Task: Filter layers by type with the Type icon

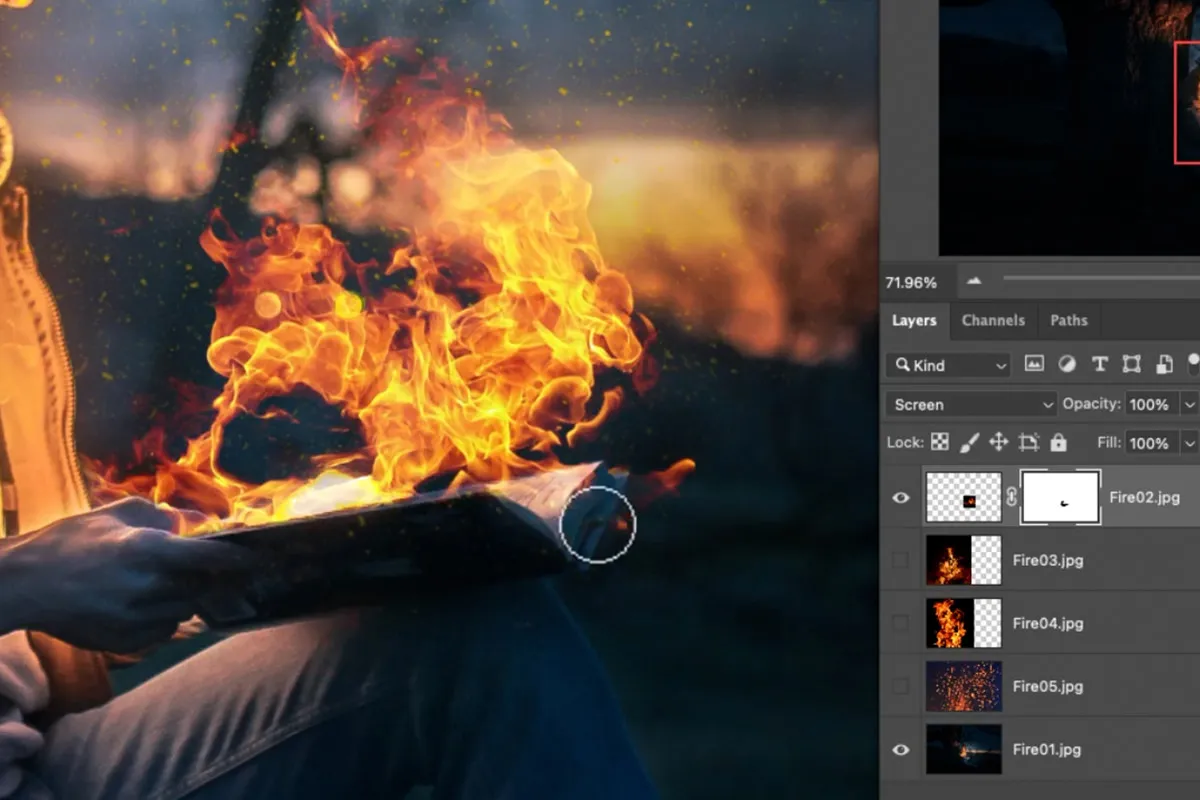Action: pyautogui.click(x=1100, y=365)
